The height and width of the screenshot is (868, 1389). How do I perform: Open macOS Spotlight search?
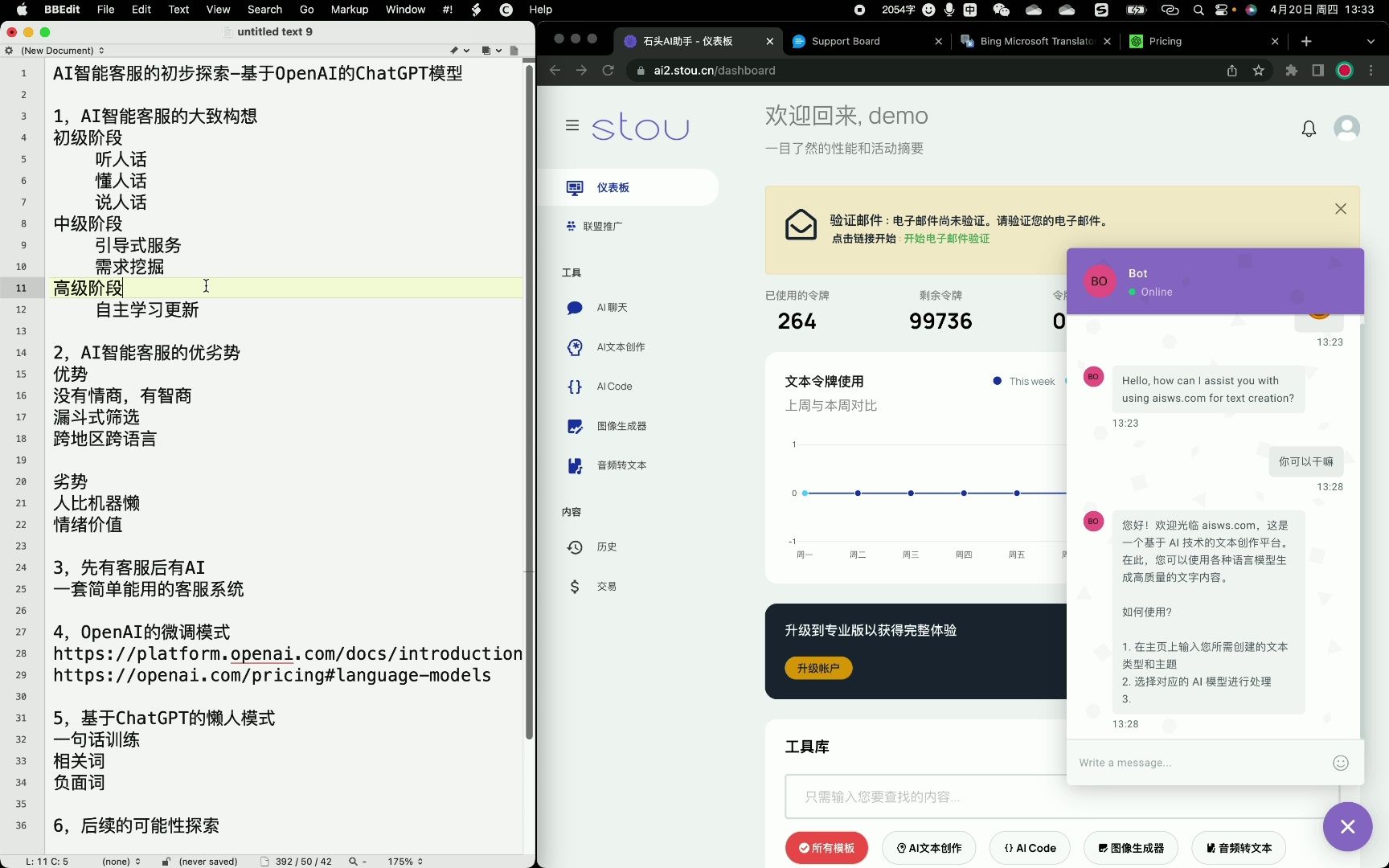(1198, 10)
